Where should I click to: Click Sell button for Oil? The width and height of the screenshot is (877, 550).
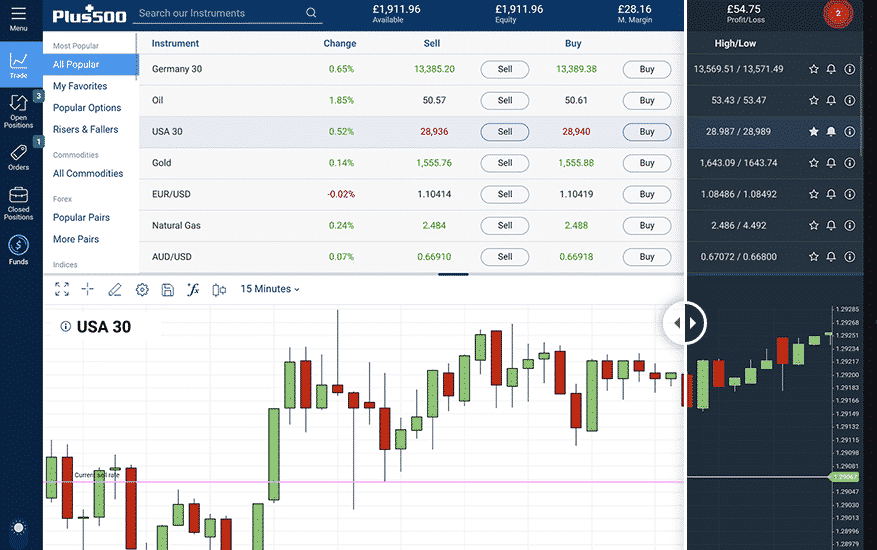(504, 100)
